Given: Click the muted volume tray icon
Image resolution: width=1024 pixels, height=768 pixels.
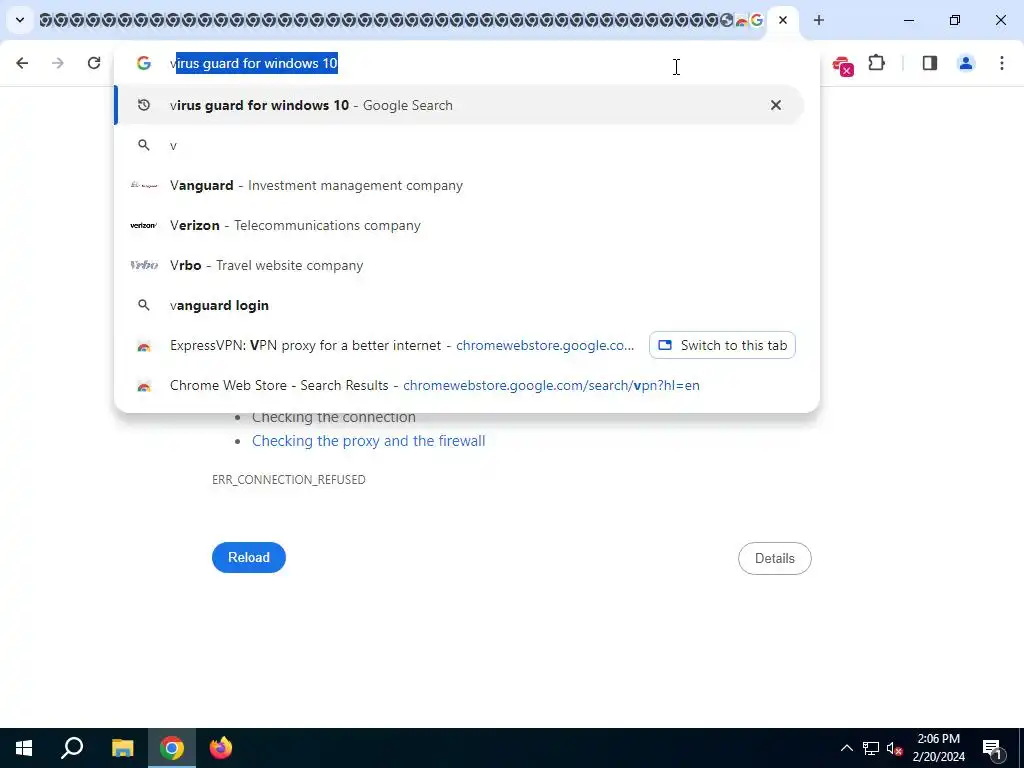Looking at the screenshot, I should (895, 748).
